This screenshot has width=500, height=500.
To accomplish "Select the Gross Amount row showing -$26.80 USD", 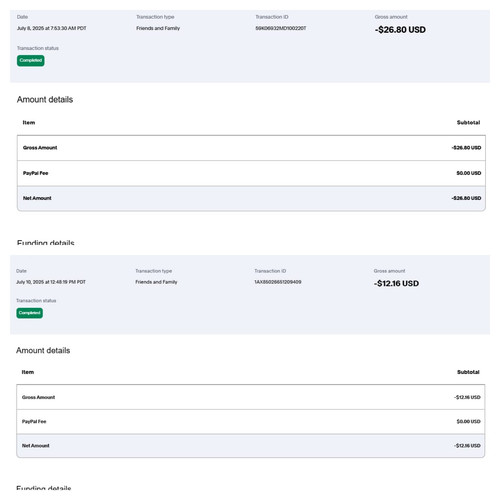I will tap(251, 148).
